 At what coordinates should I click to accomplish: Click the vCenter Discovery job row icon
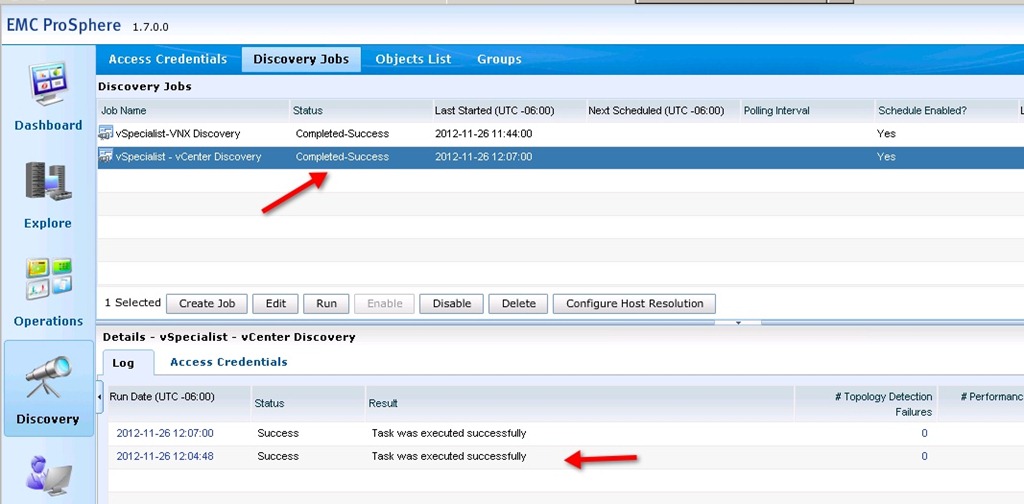(x=106, y=157)
